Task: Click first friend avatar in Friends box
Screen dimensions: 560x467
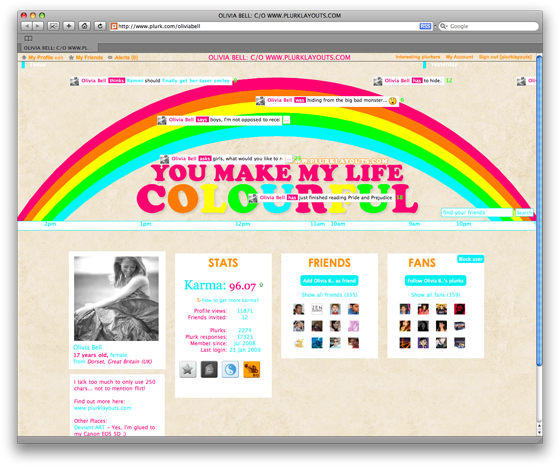Action: [x=299, y=309]
